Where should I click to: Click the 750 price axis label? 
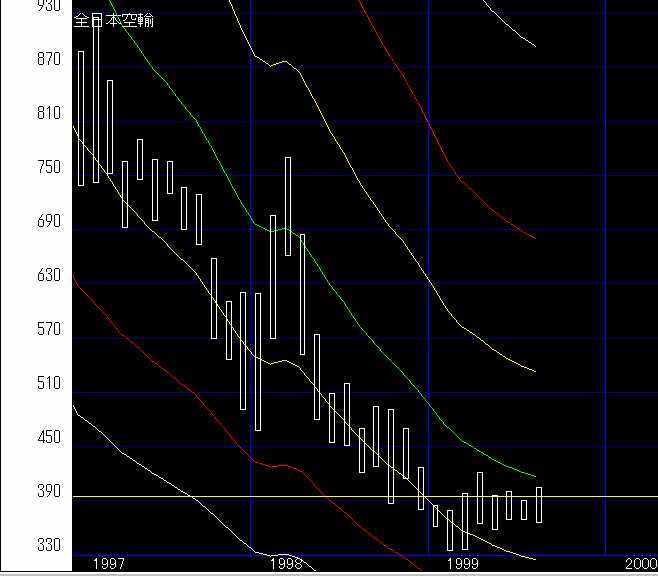[47, 168]
